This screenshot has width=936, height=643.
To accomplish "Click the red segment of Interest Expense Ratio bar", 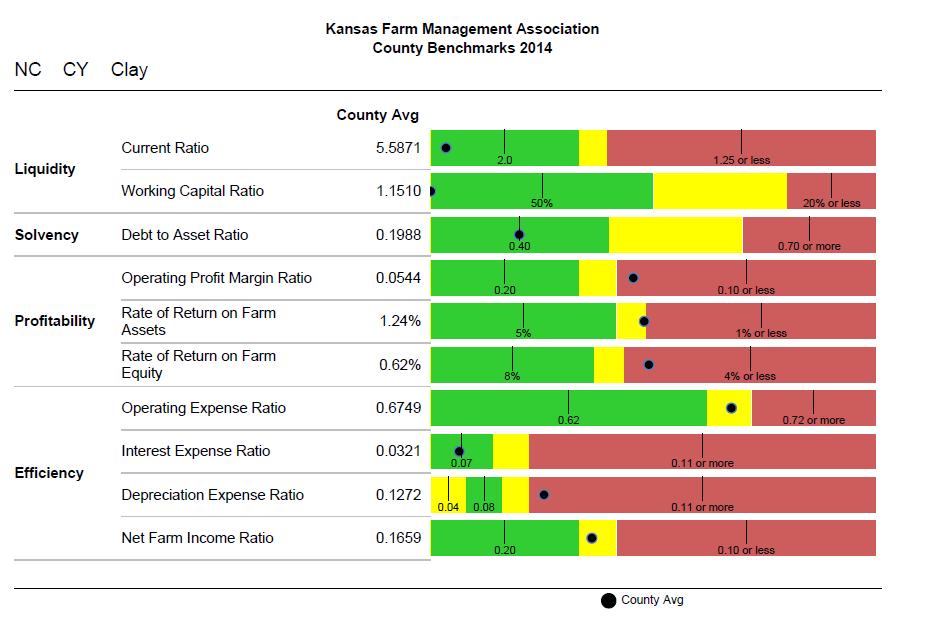I will coord(702,451).
